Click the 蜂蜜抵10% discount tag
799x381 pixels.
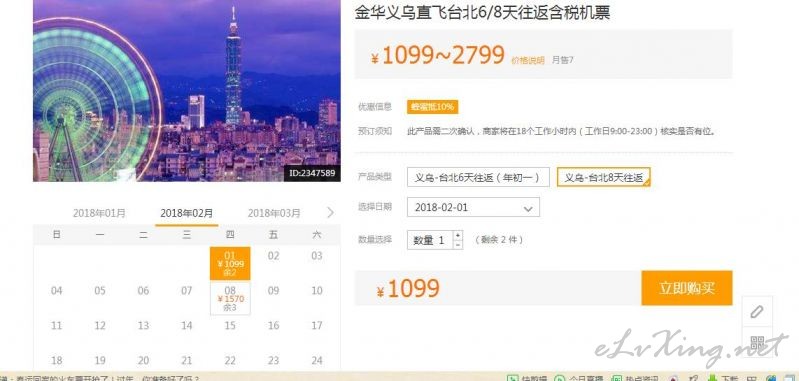pos(432,107)
